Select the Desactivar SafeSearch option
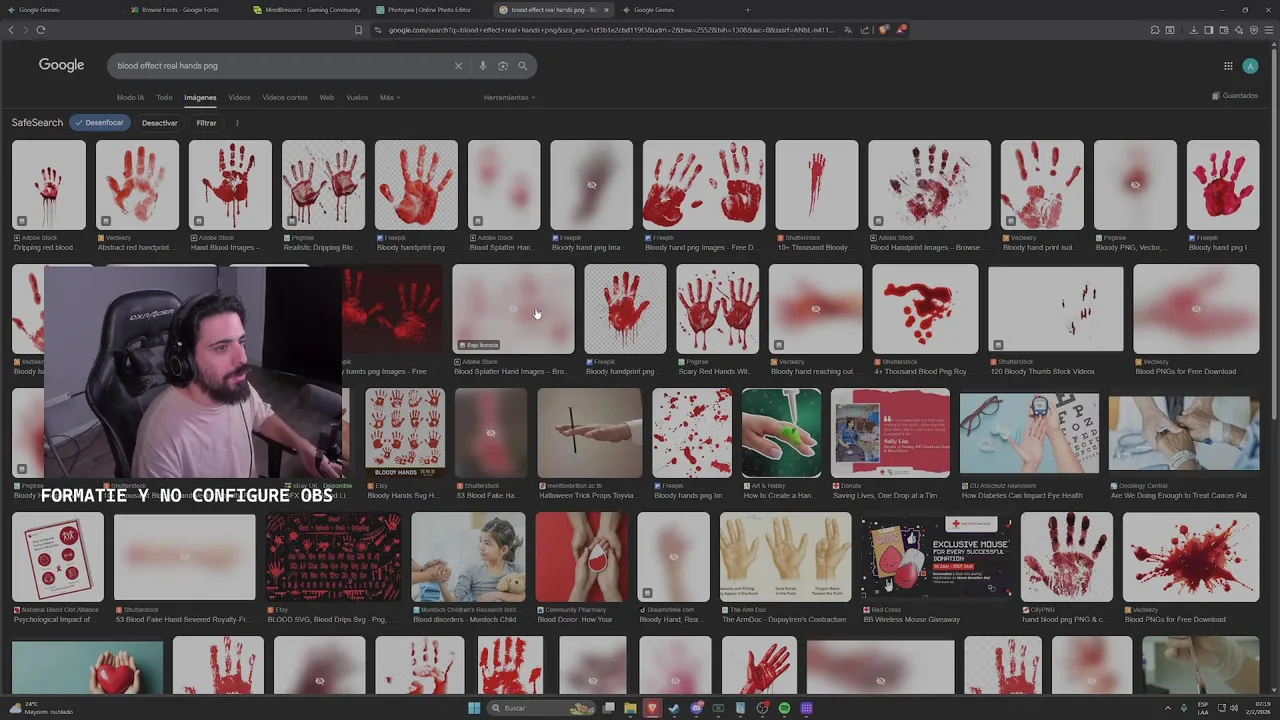 point(159,123)
